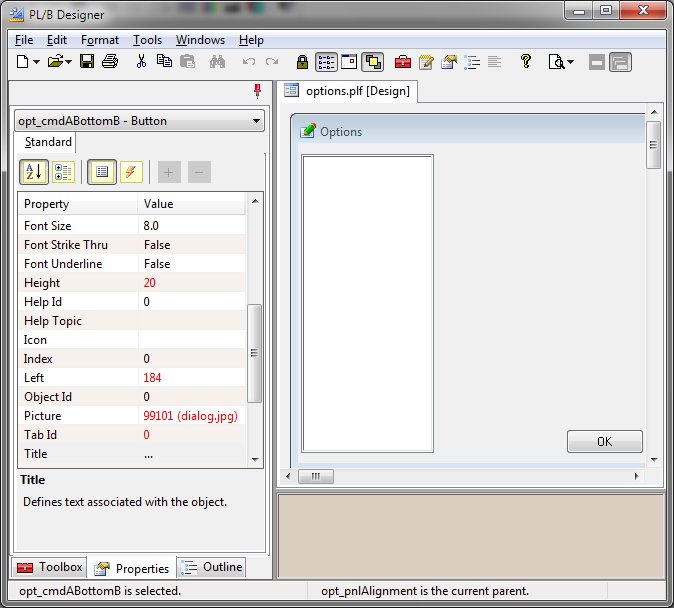Open the opt_cmdABottomB object selector dropdown

pyautogui.click(x=257, y=121)
